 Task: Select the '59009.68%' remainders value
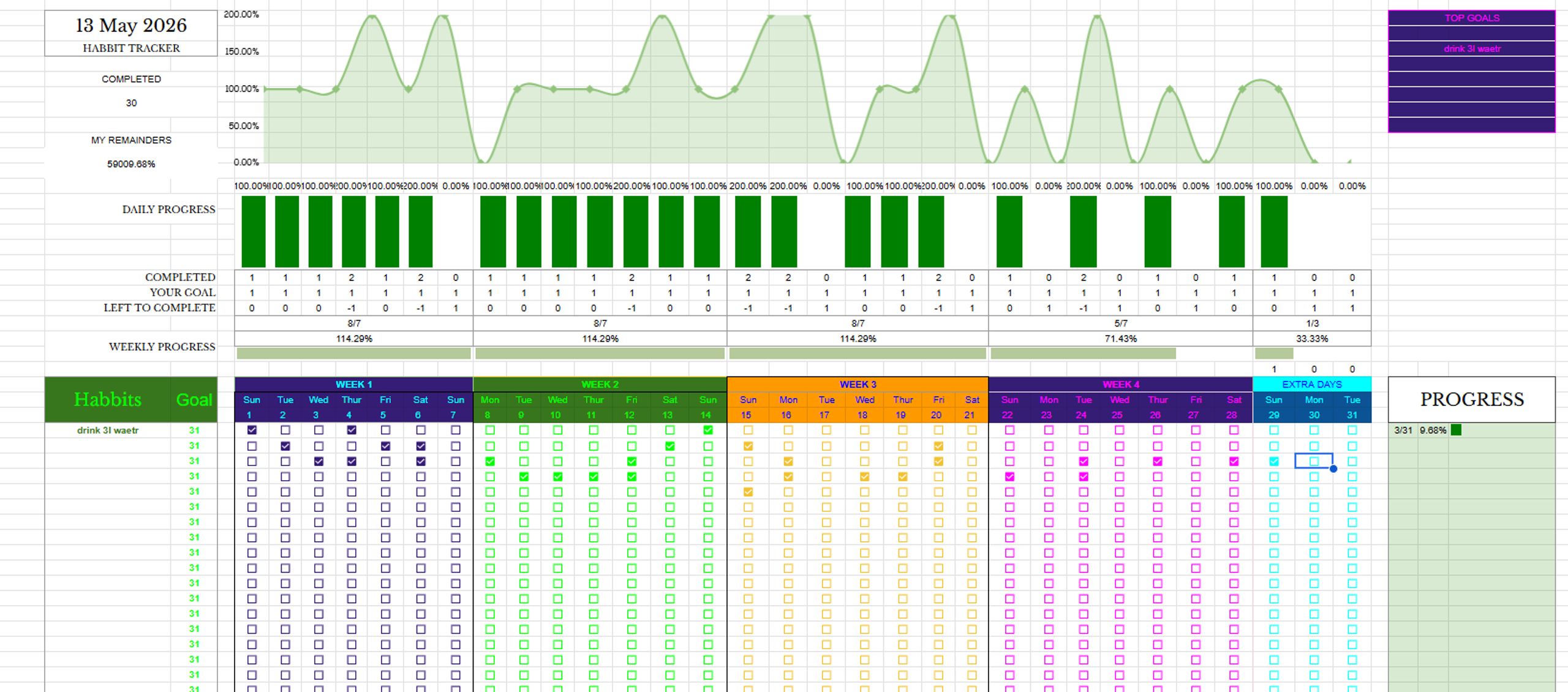(x=131, y=164)
